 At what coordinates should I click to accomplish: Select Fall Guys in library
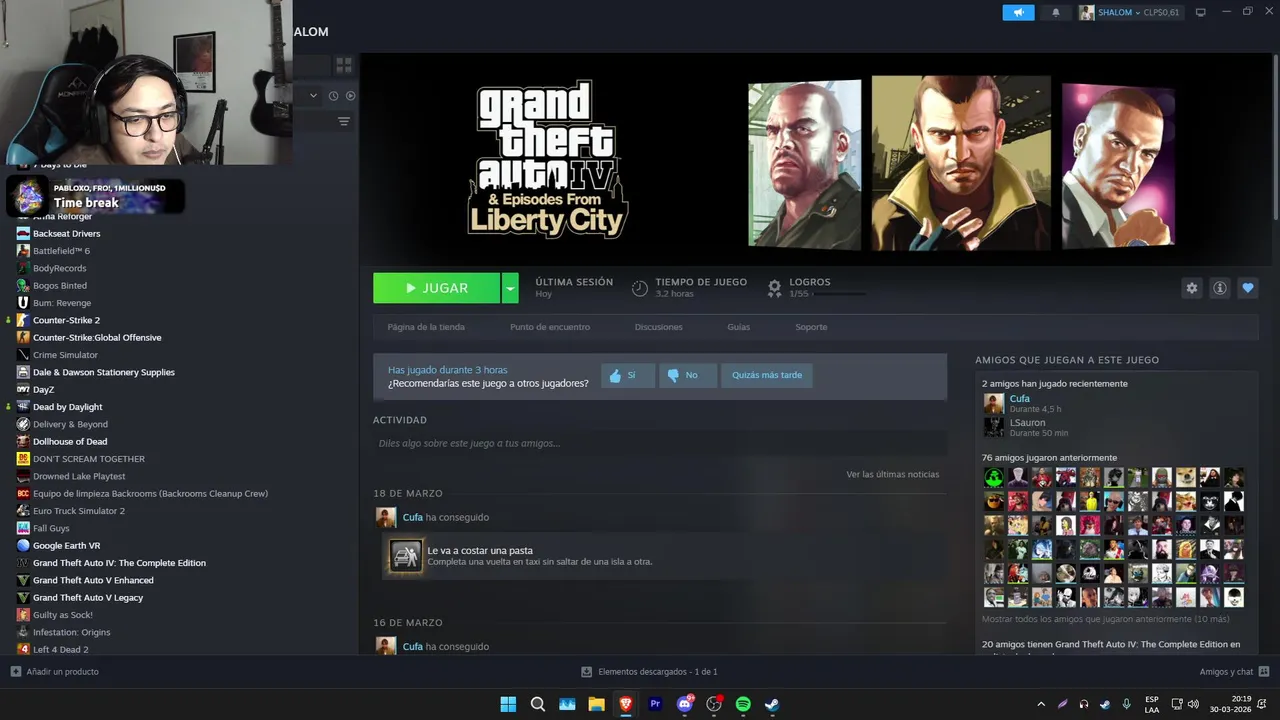click(51, 528)
